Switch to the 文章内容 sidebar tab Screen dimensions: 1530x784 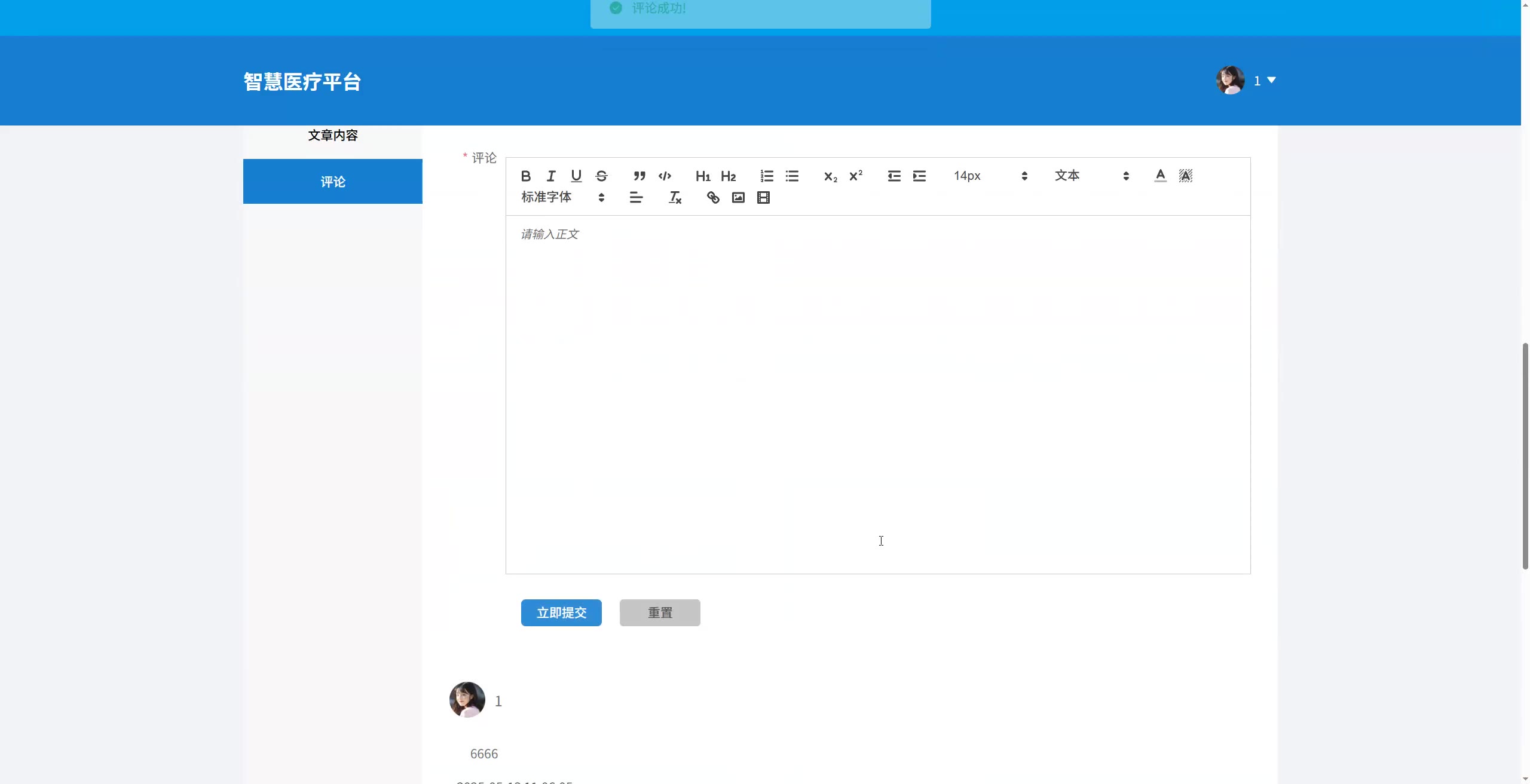(333, 136)
